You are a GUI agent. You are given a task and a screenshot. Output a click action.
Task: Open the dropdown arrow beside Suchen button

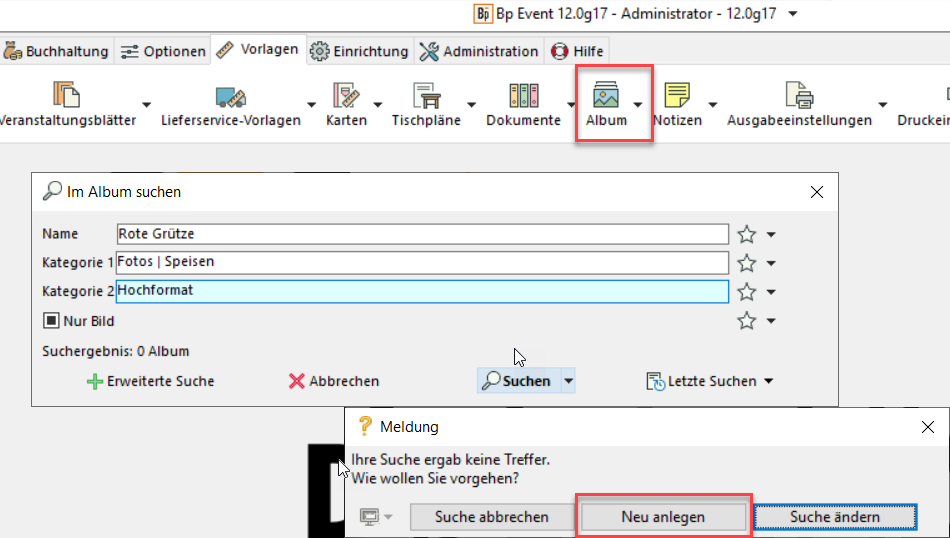pyautogui.click(x=568, y=381)
